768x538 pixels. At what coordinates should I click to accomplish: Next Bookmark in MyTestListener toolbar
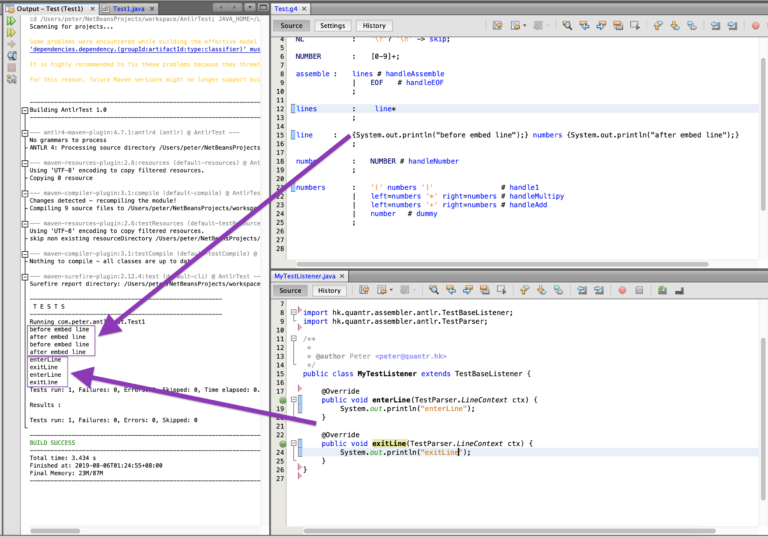pos(541,290)
